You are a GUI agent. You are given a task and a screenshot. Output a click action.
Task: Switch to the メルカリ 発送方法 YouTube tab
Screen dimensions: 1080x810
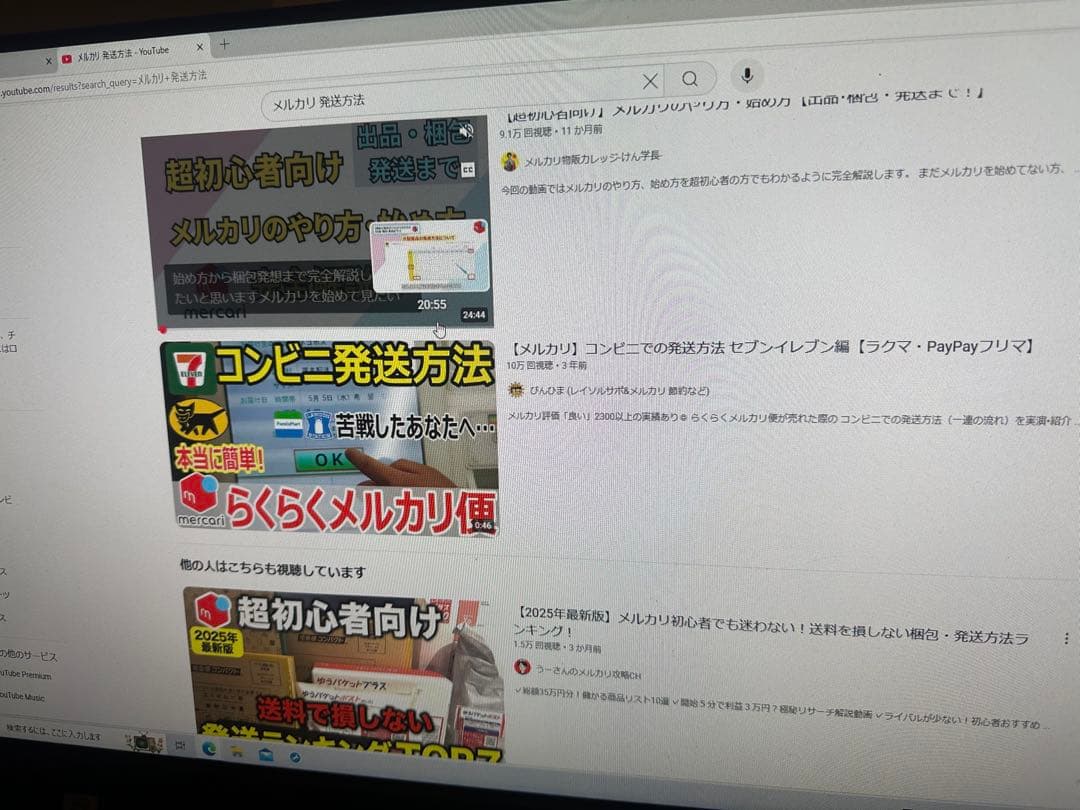click(120, 48)
